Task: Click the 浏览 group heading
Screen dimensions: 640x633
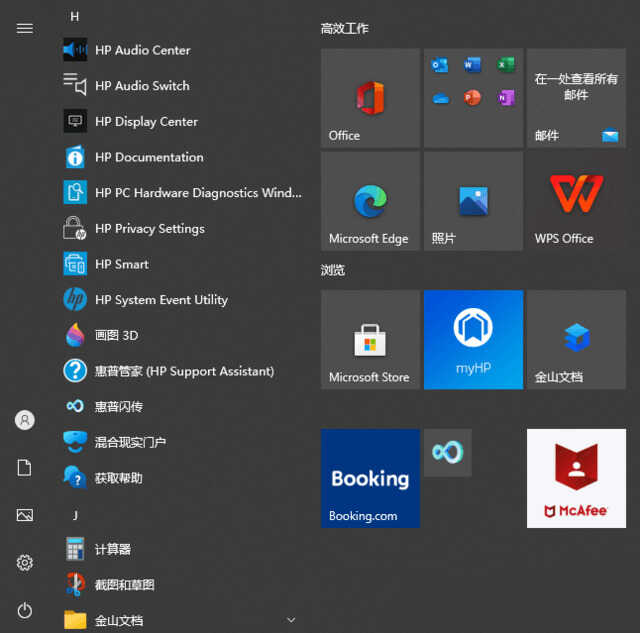Action: click(x=333, y=270)
